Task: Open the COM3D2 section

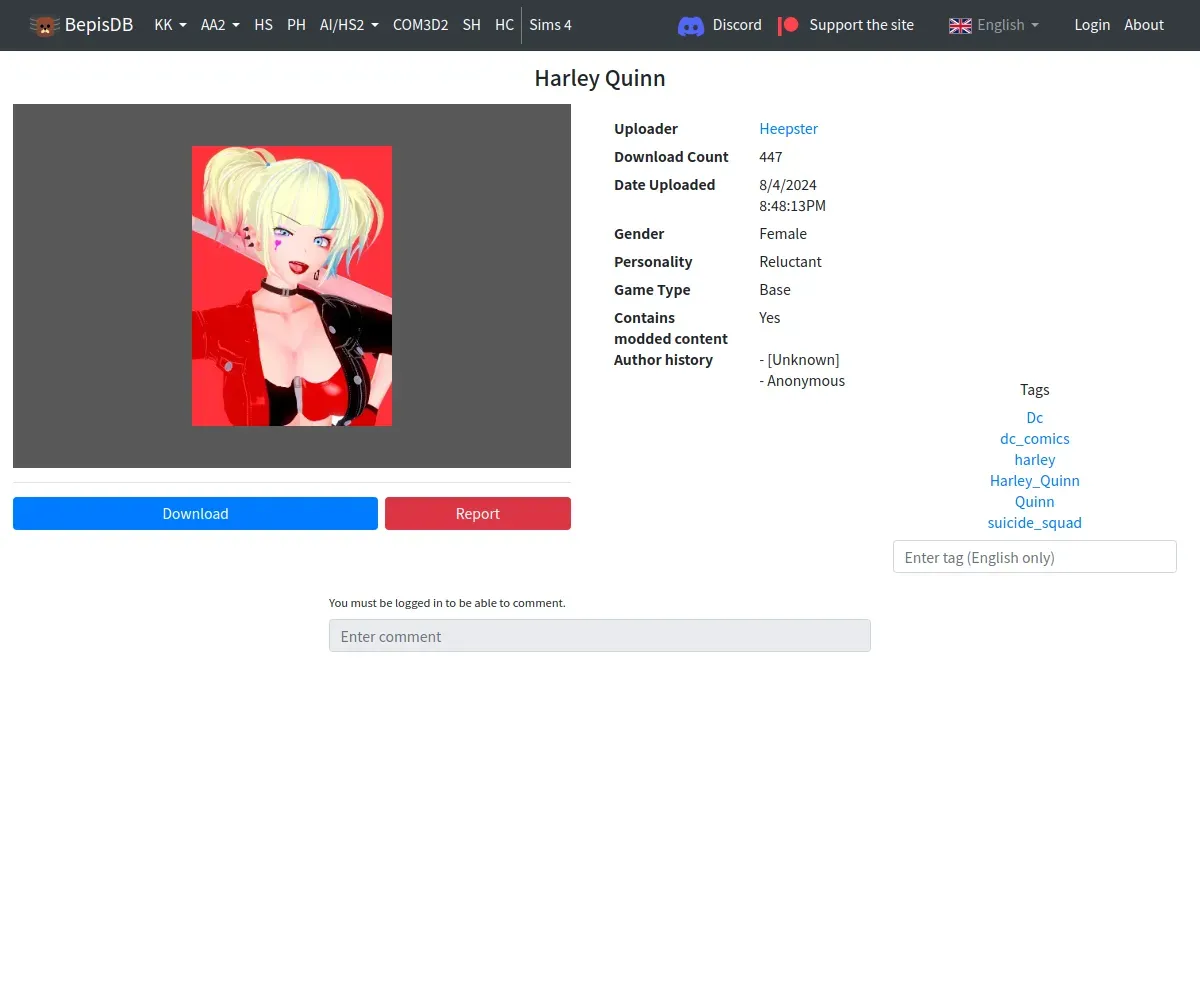Action: [420, 25]
